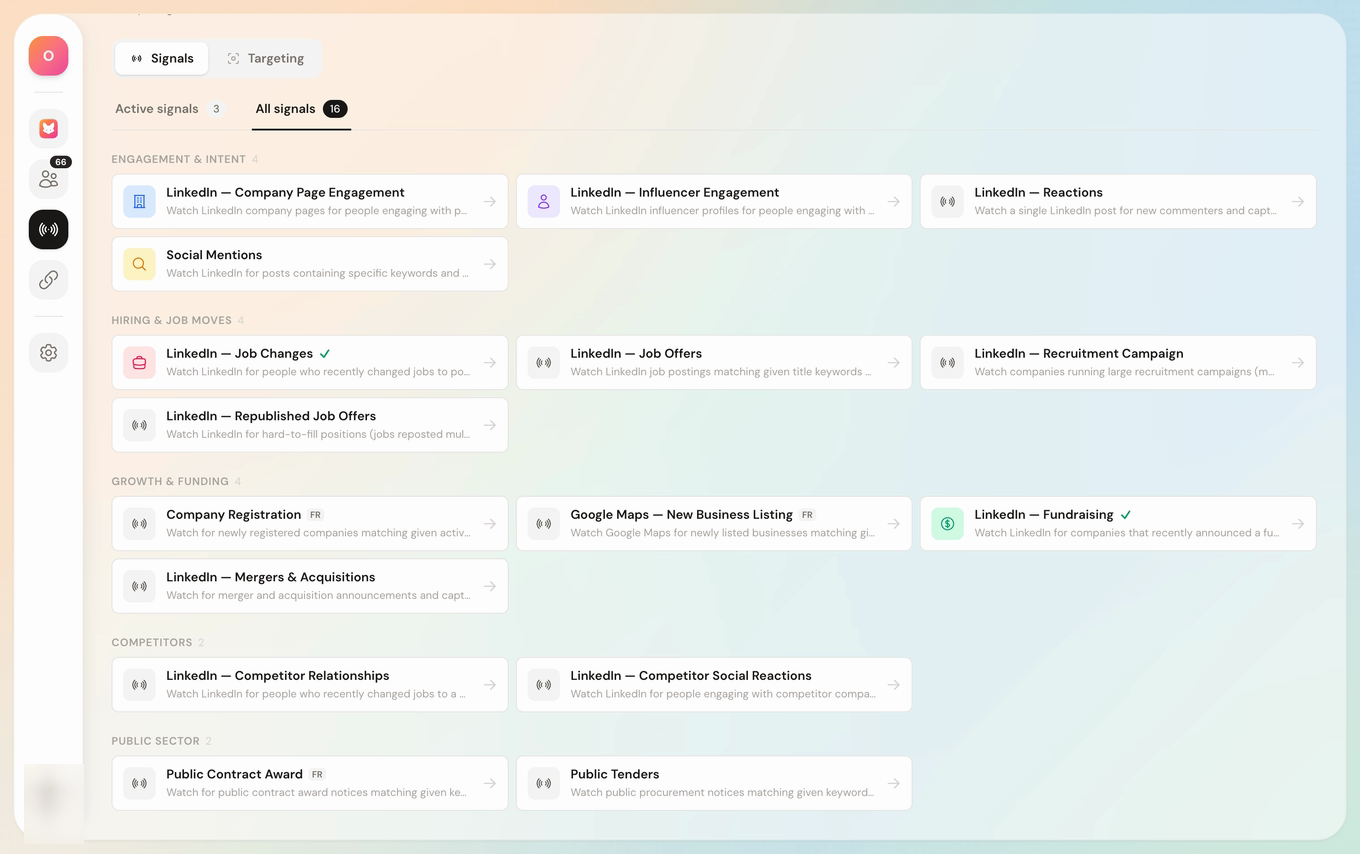
Task: Click the signal icon for Mergers & Acquisitions
Action: [x=139, y=586]
